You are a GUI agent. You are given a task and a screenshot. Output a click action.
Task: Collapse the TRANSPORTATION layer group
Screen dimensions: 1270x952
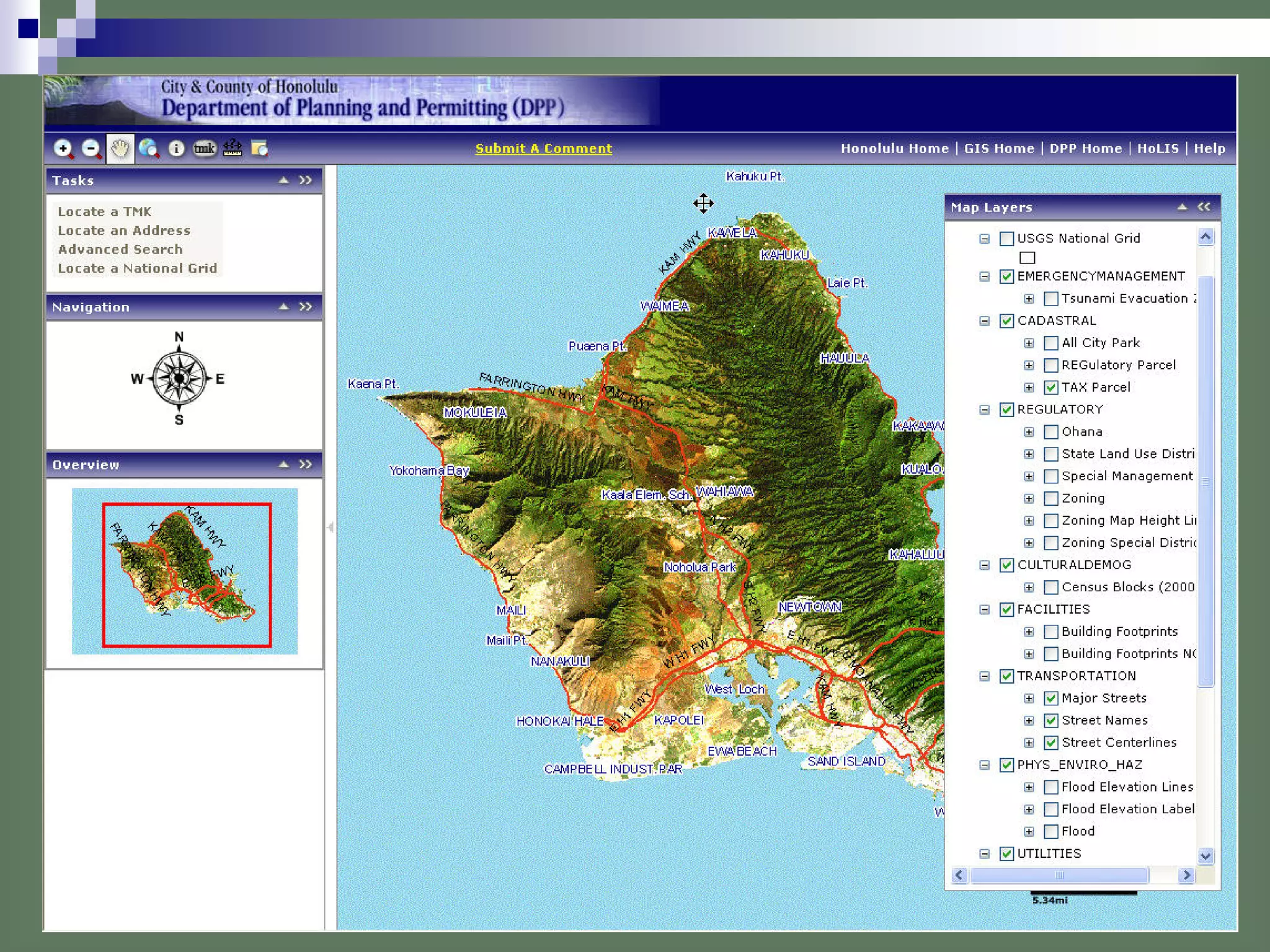(984, 676)
